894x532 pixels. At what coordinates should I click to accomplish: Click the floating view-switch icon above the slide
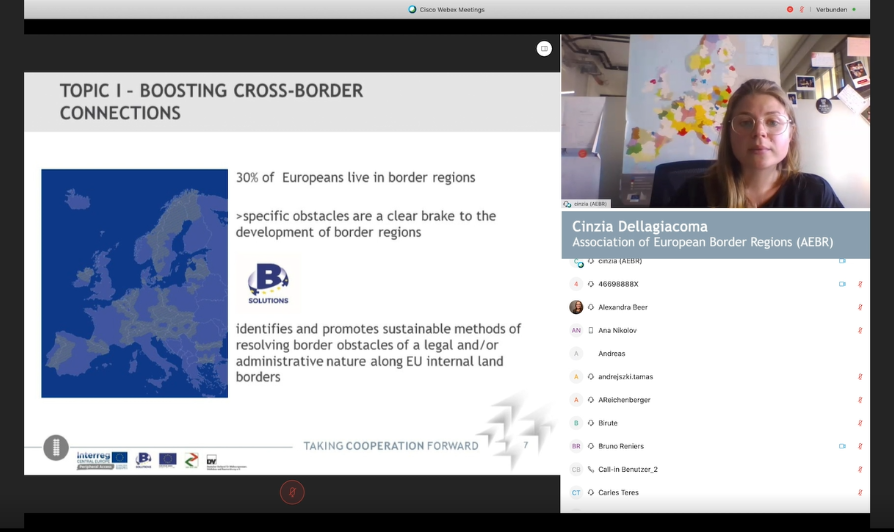point(544,48)
